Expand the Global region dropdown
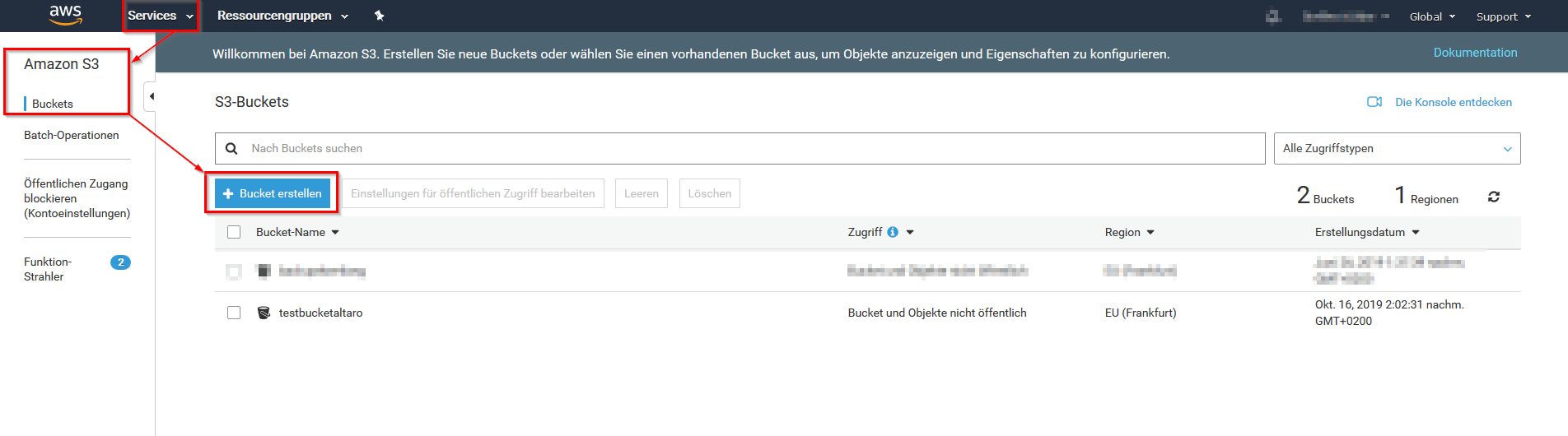The height and width of the screenshot is (436, 1568). point(1431,16)
